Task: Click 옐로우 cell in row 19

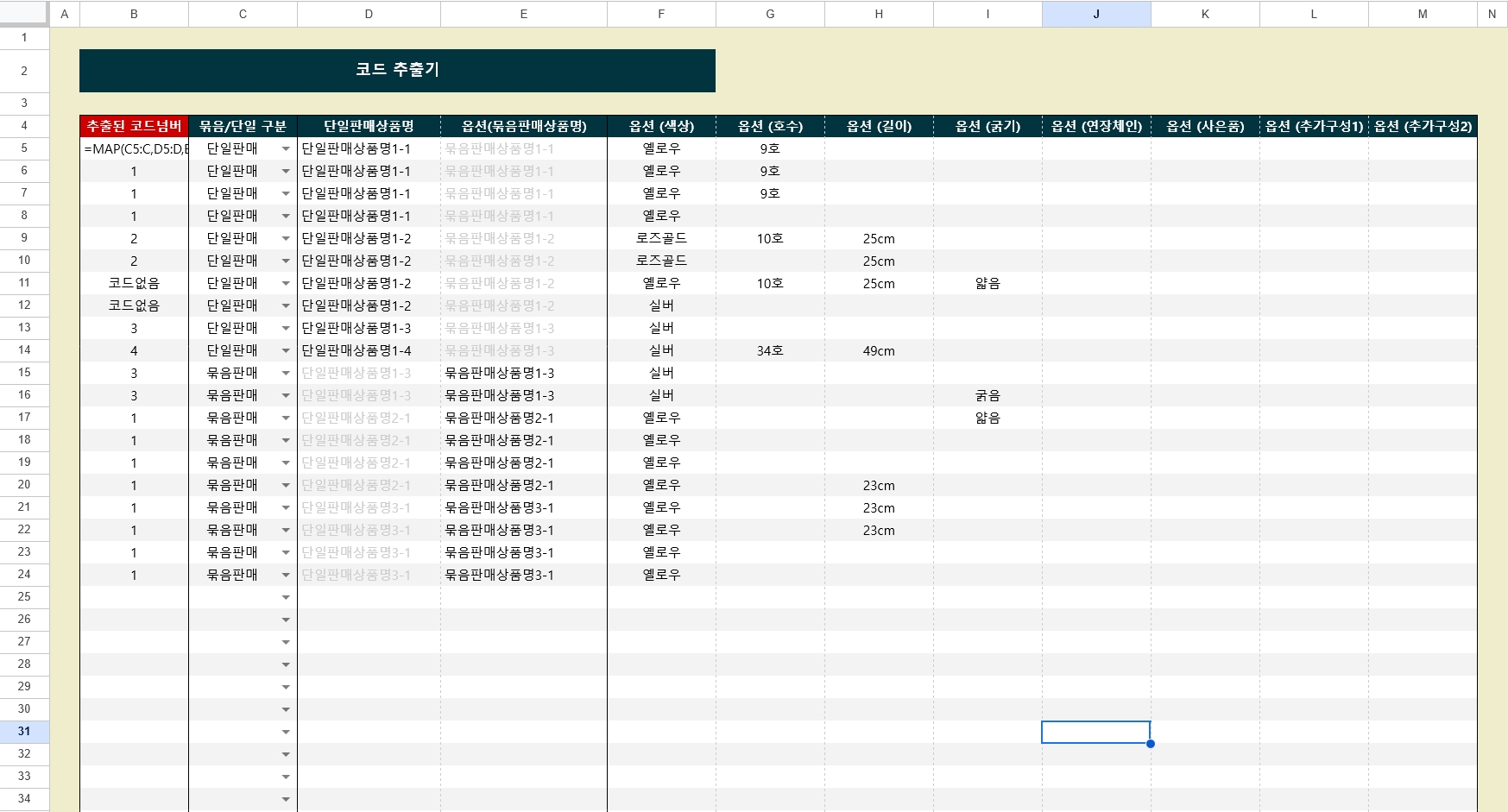Action: tap(661, 463)
